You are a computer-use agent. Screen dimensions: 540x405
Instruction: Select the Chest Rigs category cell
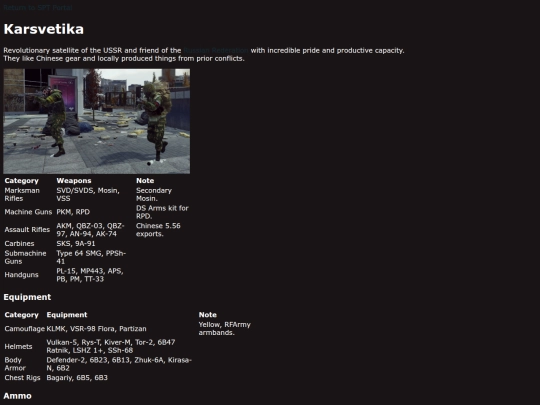coord(22,378)
